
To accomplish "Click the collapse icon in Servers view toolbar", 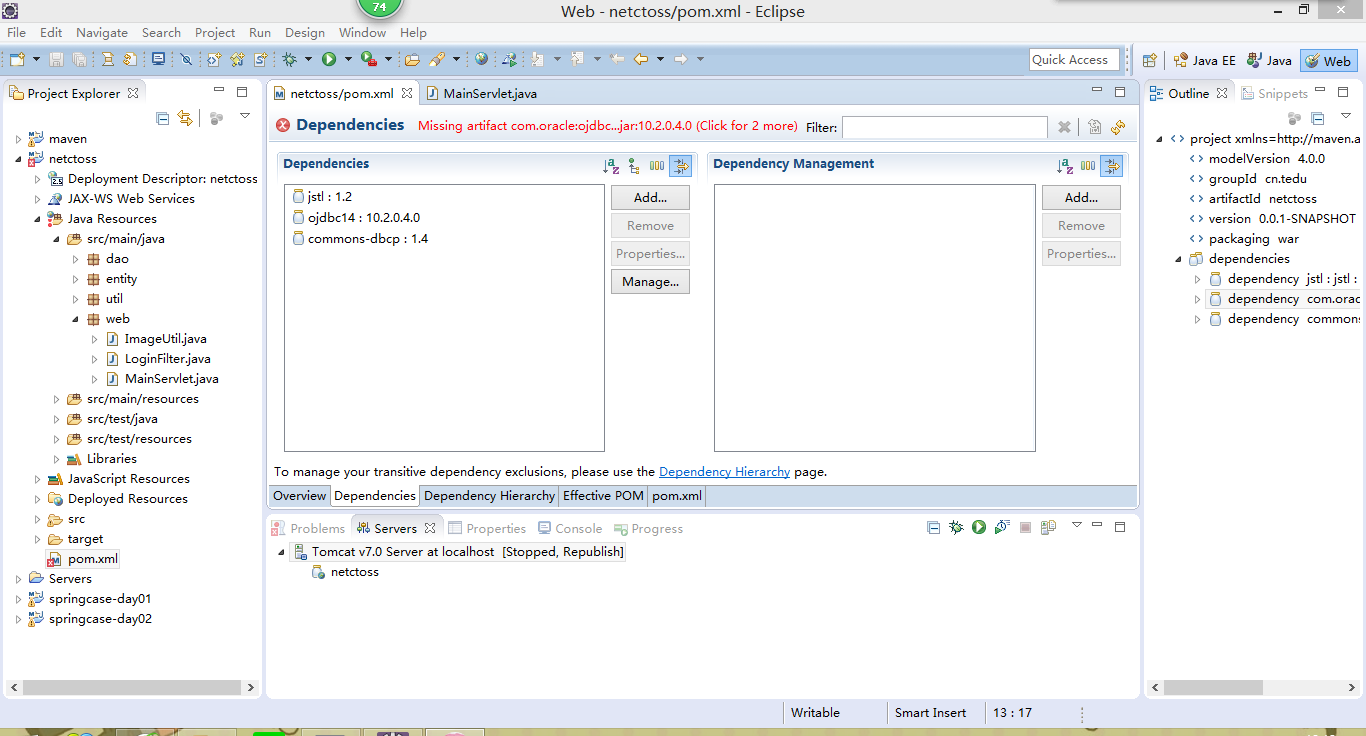I will (933, 527).
